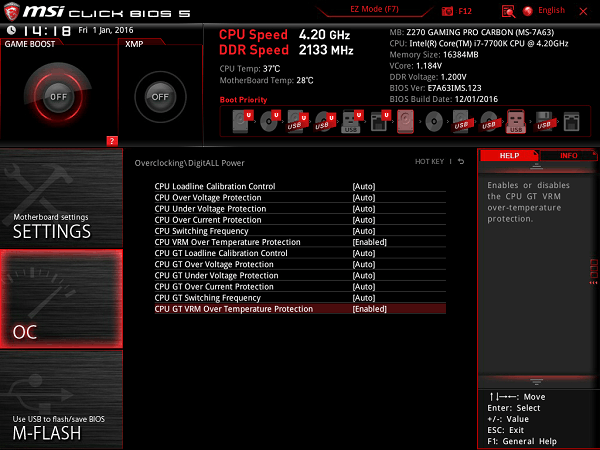Image resolution: width=600 pixels, height=450 pixels.
Task: Select the legacy USB CD/DVD boot icon
Action: (x=489, y=121)
